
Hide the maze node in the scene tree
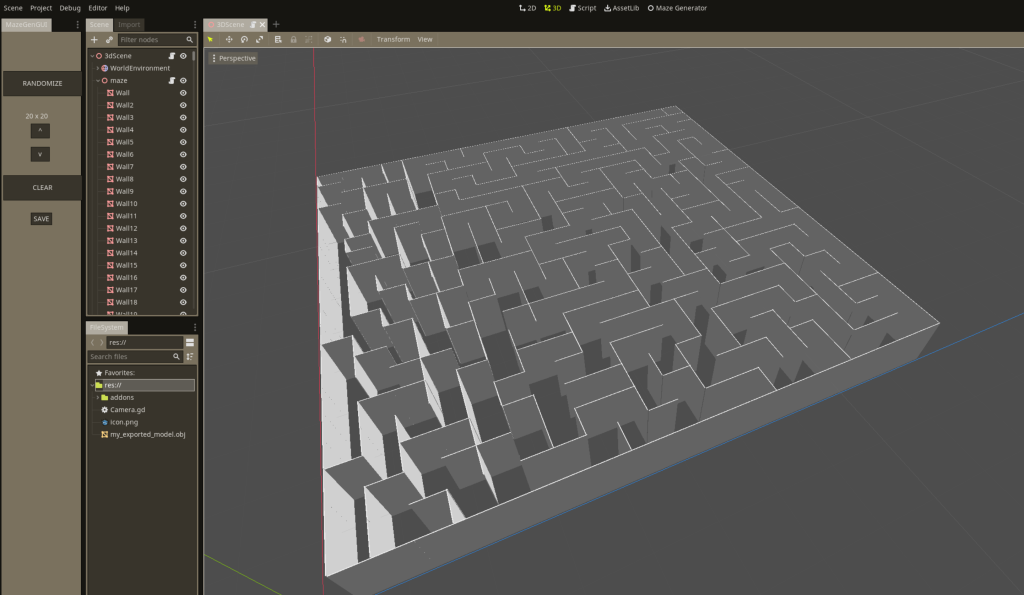tap(184, 81)
